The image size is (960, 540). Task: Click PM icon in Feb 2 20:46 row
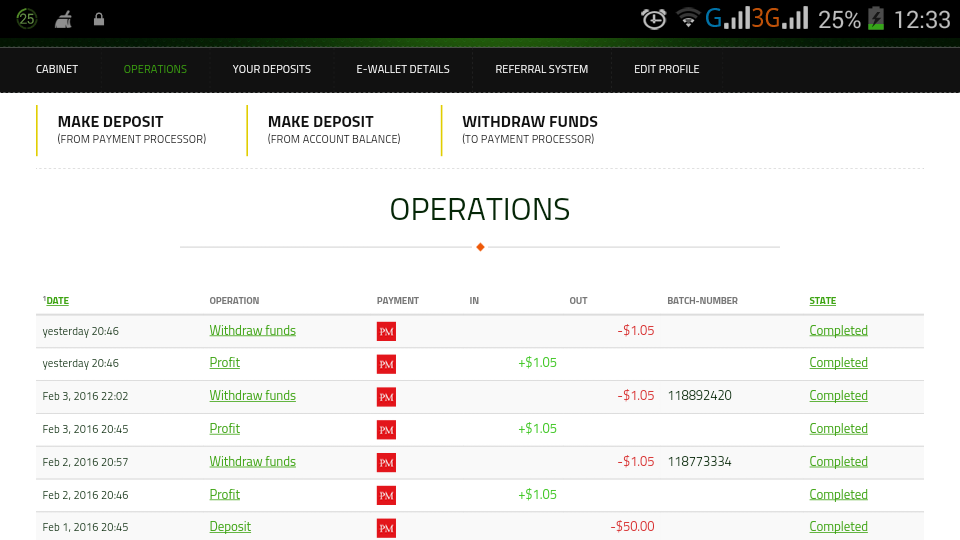click(x=386, y=495)
